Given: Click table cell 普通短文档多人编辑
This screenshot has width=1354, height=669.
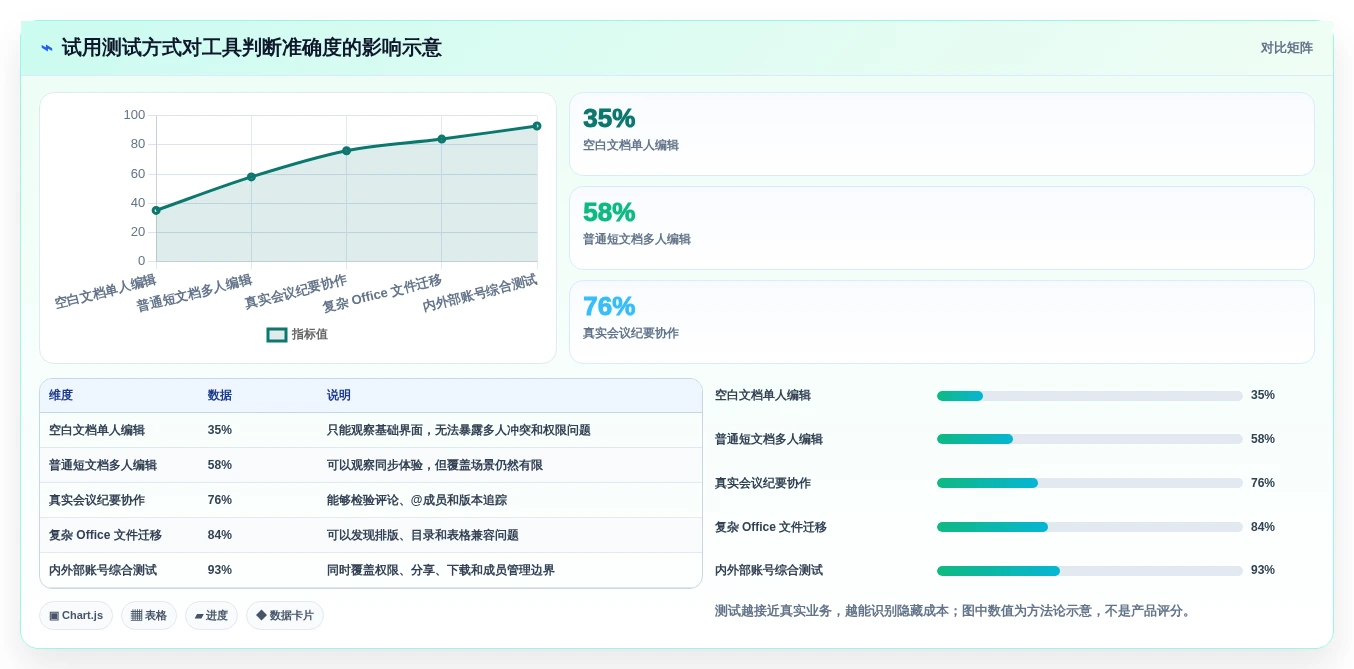Looking at the screenshot, I should tap(103, 465).
